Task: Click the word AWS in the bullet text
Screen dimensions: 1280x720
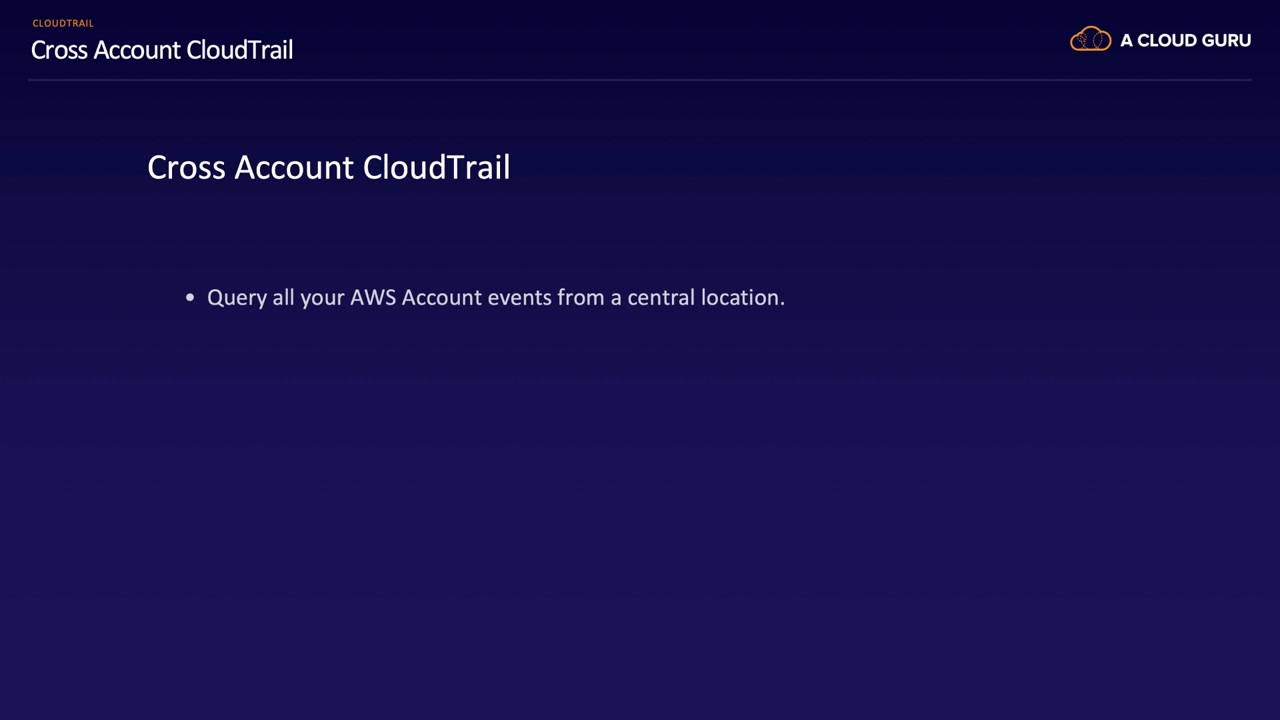Action: tap(372, 298)
